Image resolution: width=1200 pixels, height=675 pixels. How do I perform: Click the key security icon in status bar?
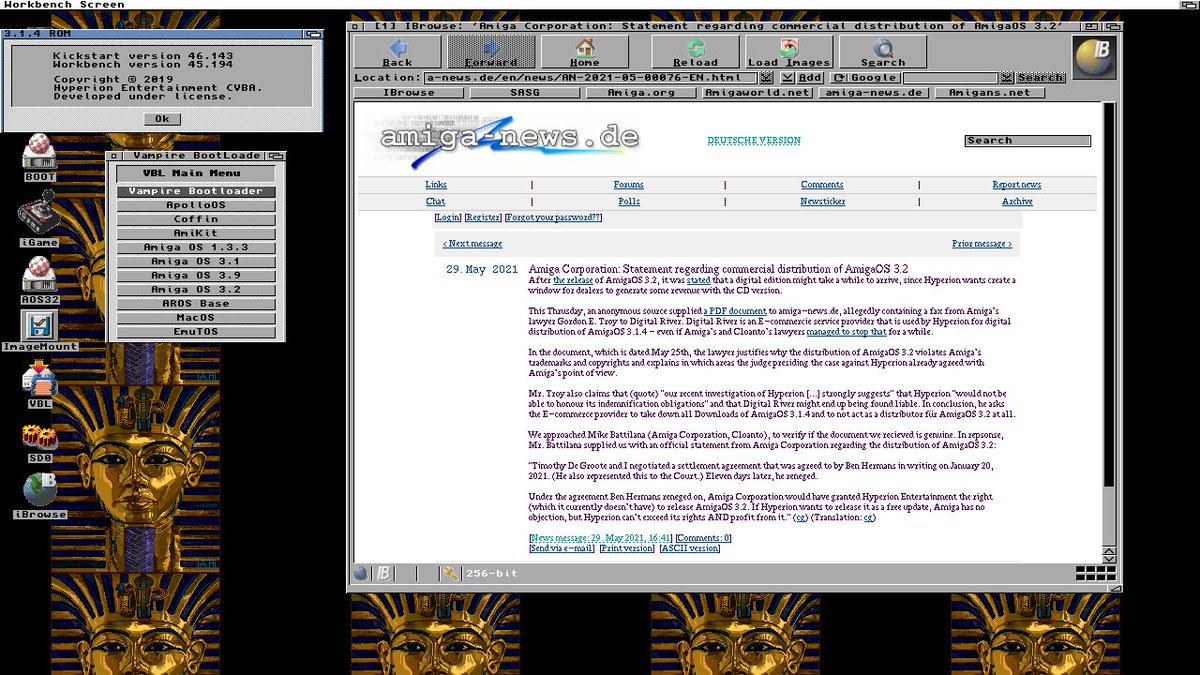click(450, 573)
